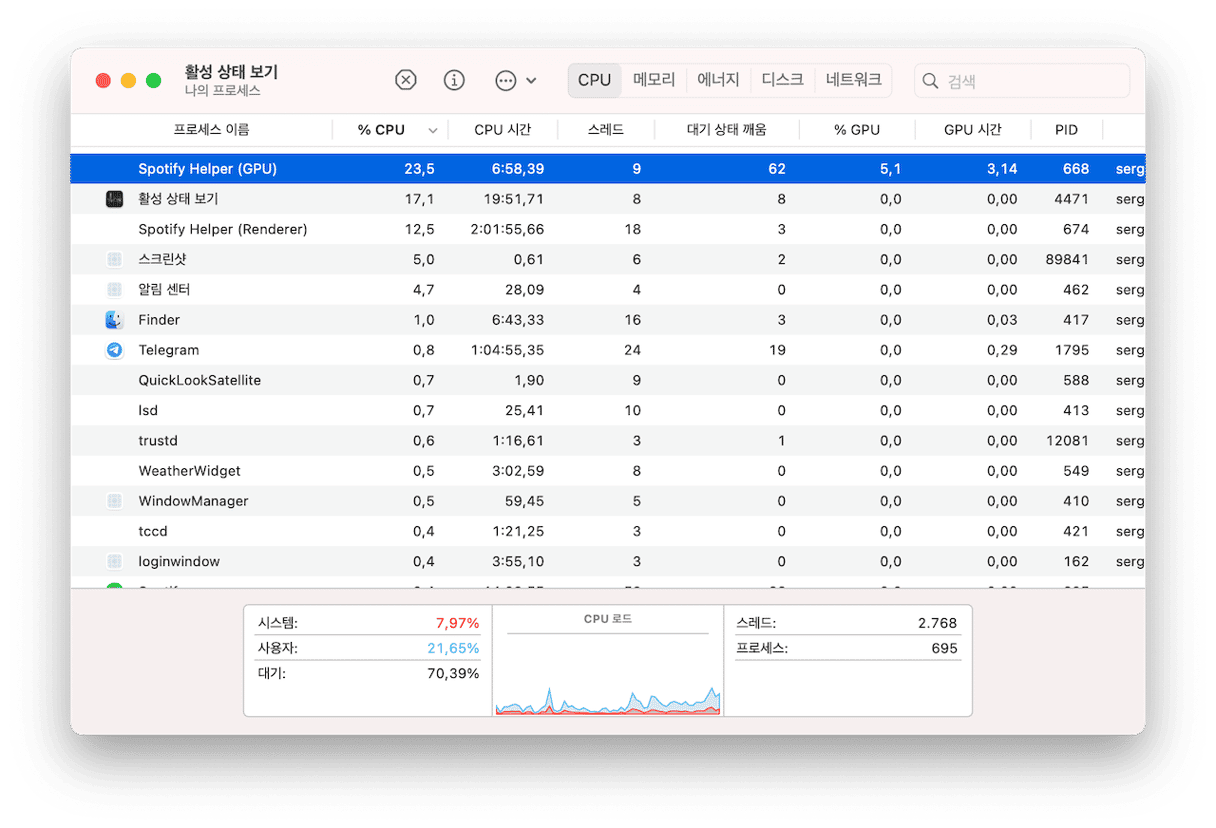Select the 디스크 tab
The width and height of the screenshot is (1216, 828).
[782, 80]
